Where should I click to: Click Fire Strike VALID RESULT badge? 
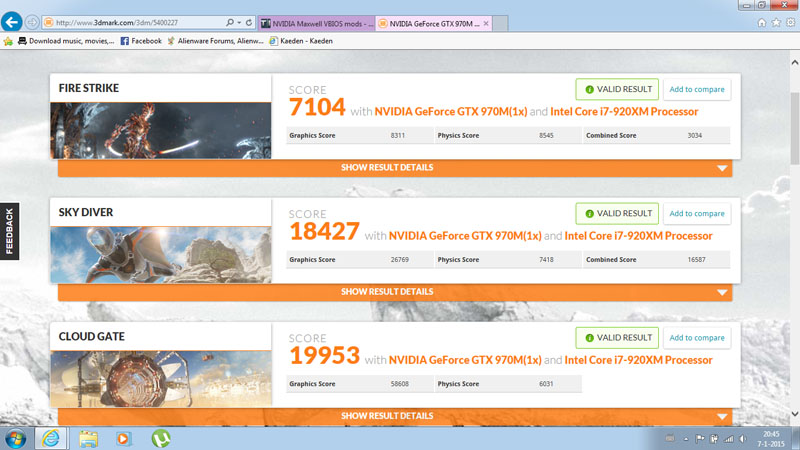[x=617, y=89]
